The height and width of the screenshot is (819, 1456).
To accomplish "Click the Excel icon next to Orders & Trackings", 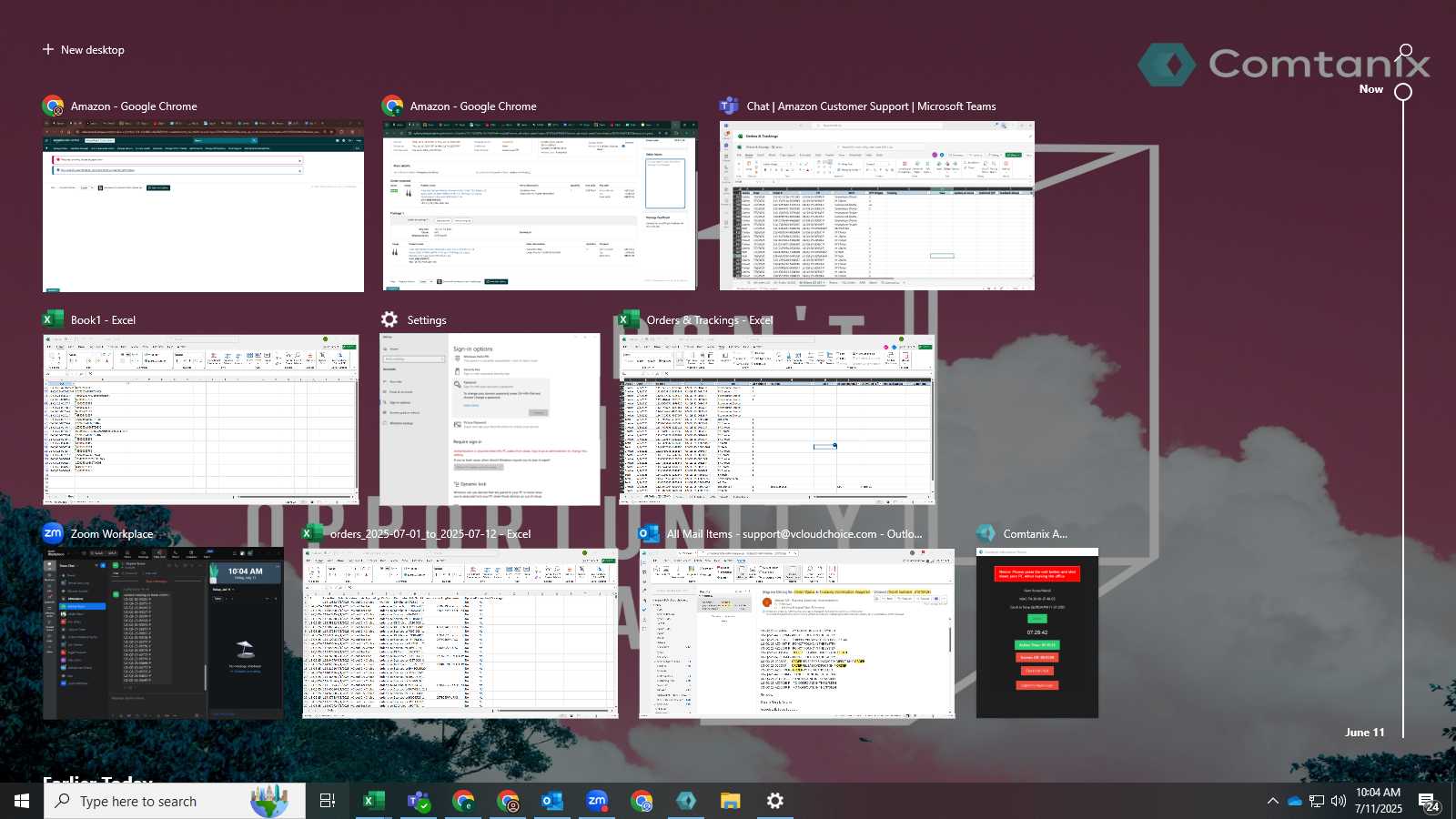I will pyautogui.click(x=629, y=319).
